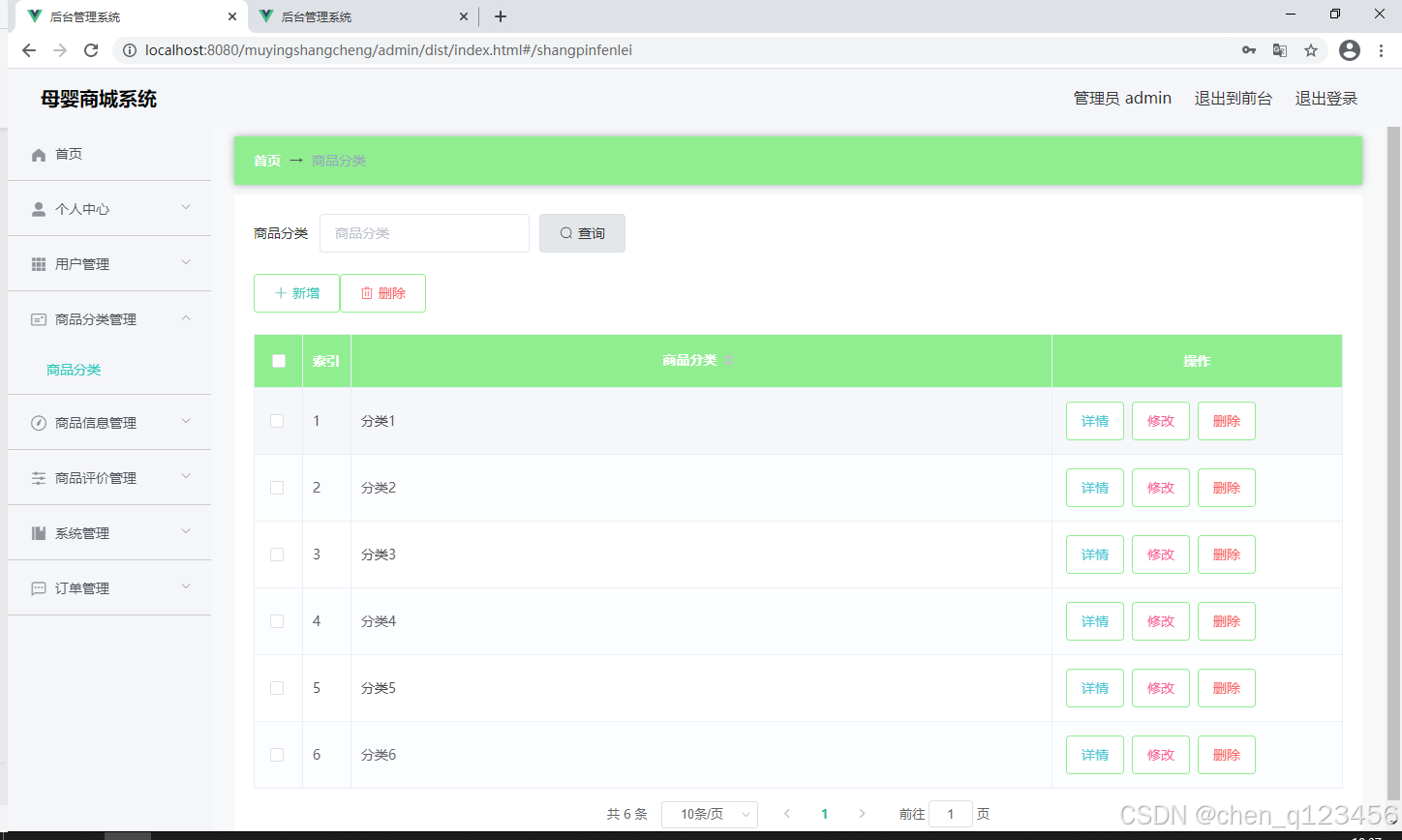Open the Chrome three-dot menu

(1381, 50)
